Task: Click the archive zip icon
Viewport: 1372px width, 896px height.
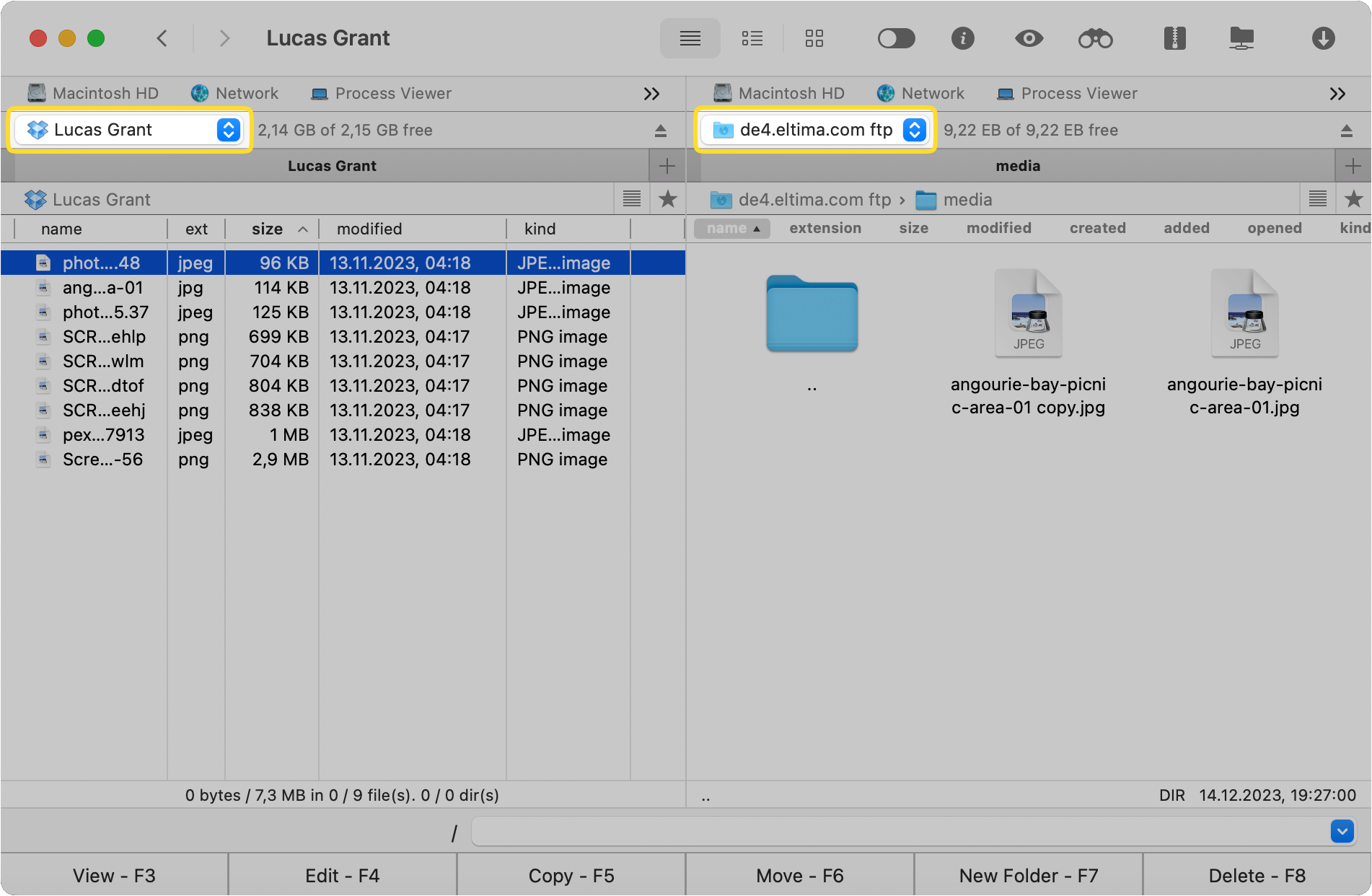Action: [1174, 38]
